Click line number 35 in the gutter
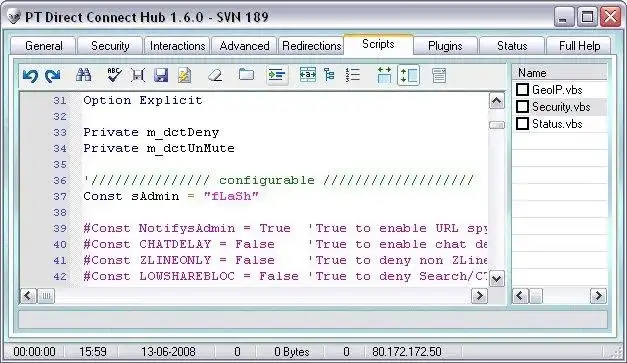 pyautogui.click(x=60, y=164)
